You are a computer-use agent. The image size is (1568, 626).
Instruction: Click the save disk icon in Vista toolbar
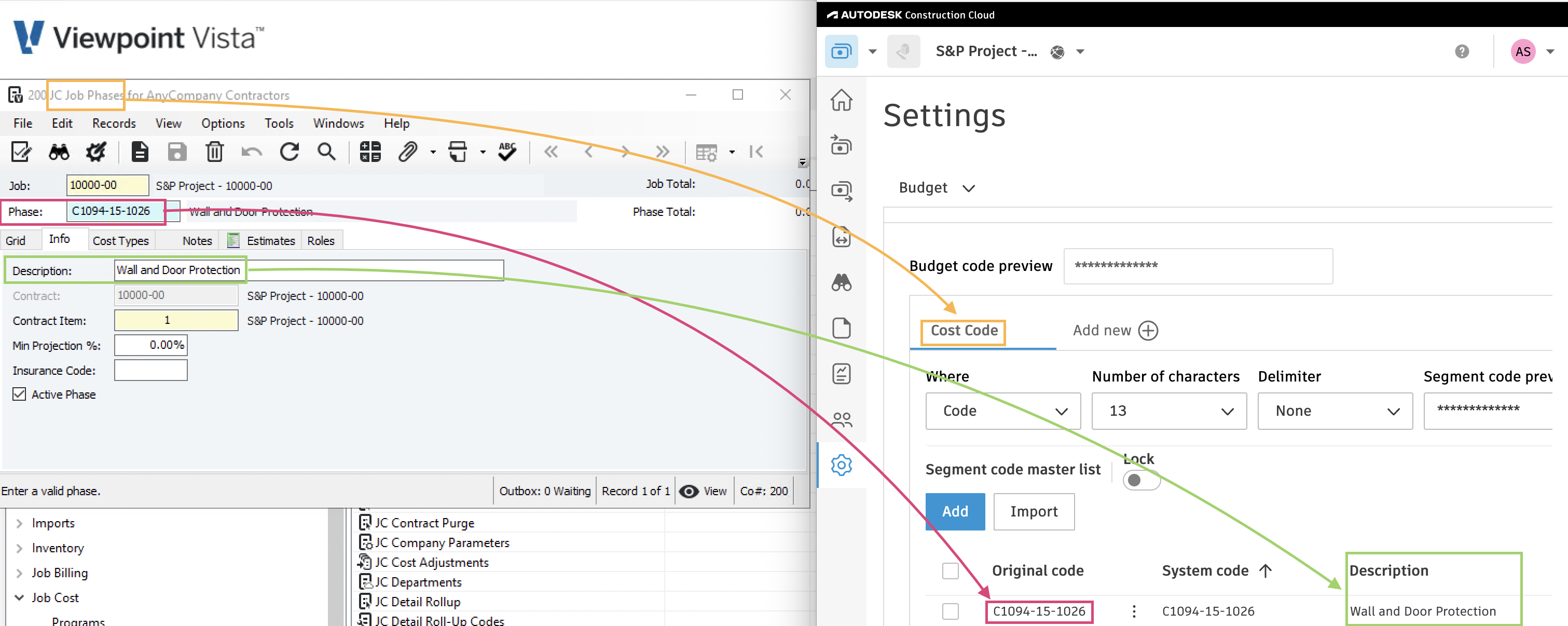pos(177,152)
